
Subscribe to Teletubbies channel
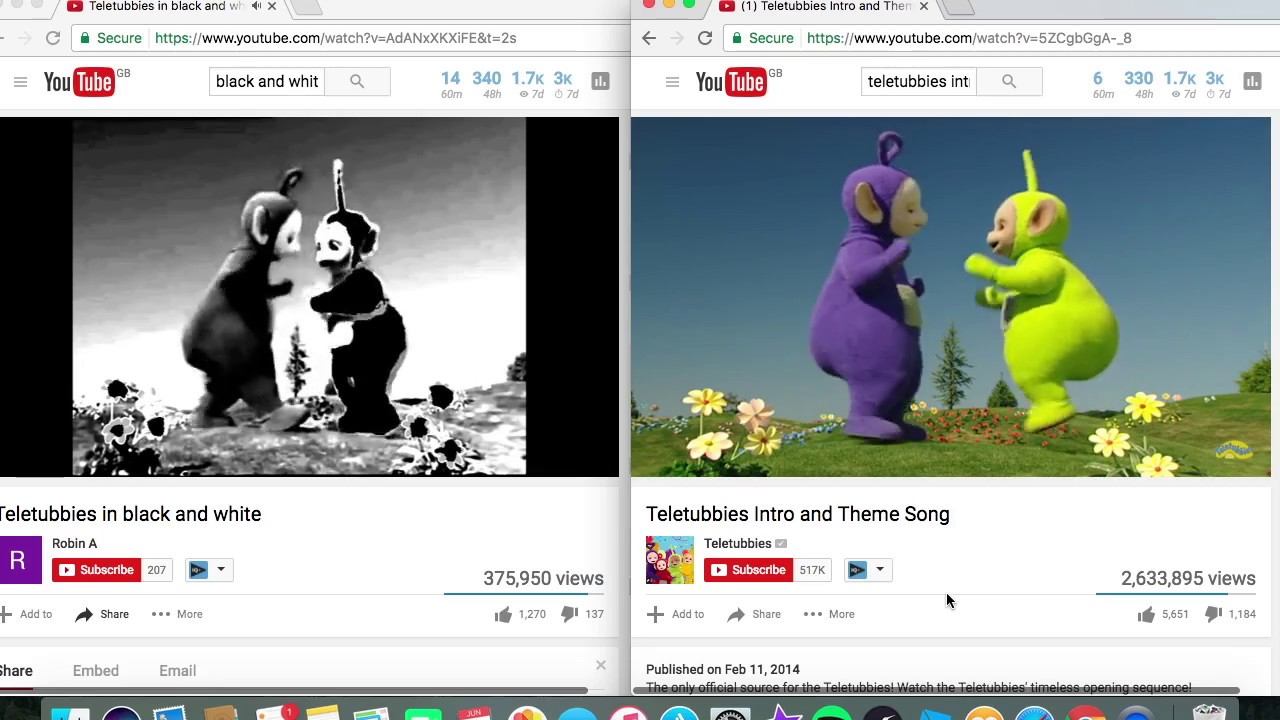pyautogui.click(x=749, y=570)
